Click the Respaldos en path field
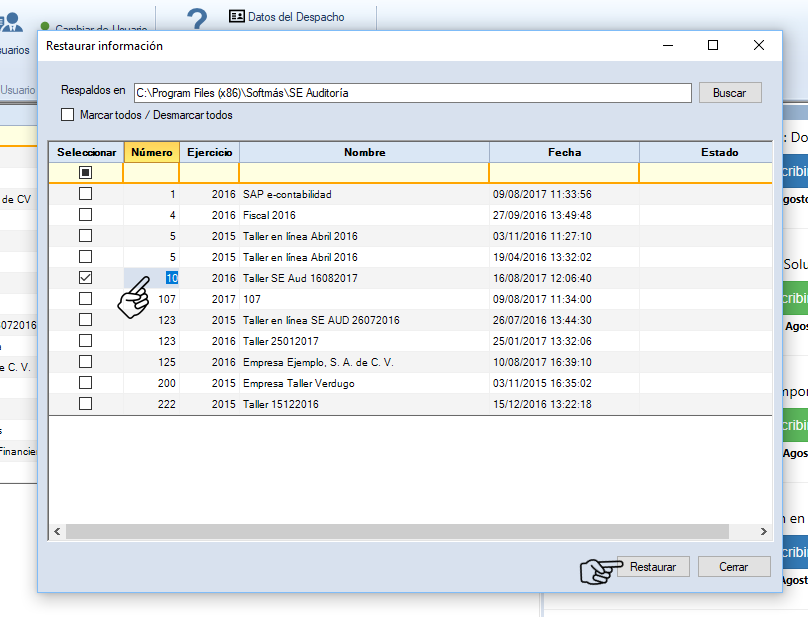The width and height of the screenshot is (808, 617). (412, 93)
